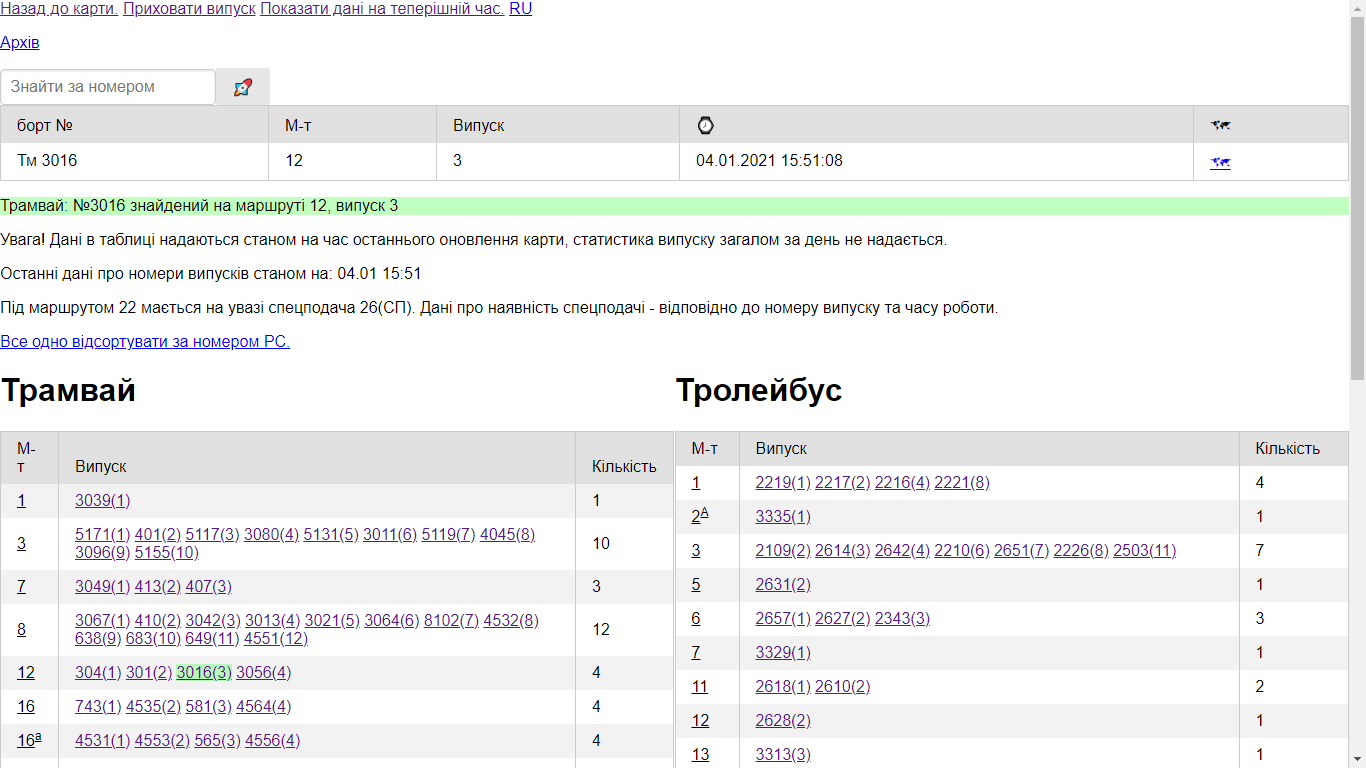This screenshot has height=768, width=1366.
Task: Select trolleybus 3329(1) link
Action: (783, 653)
